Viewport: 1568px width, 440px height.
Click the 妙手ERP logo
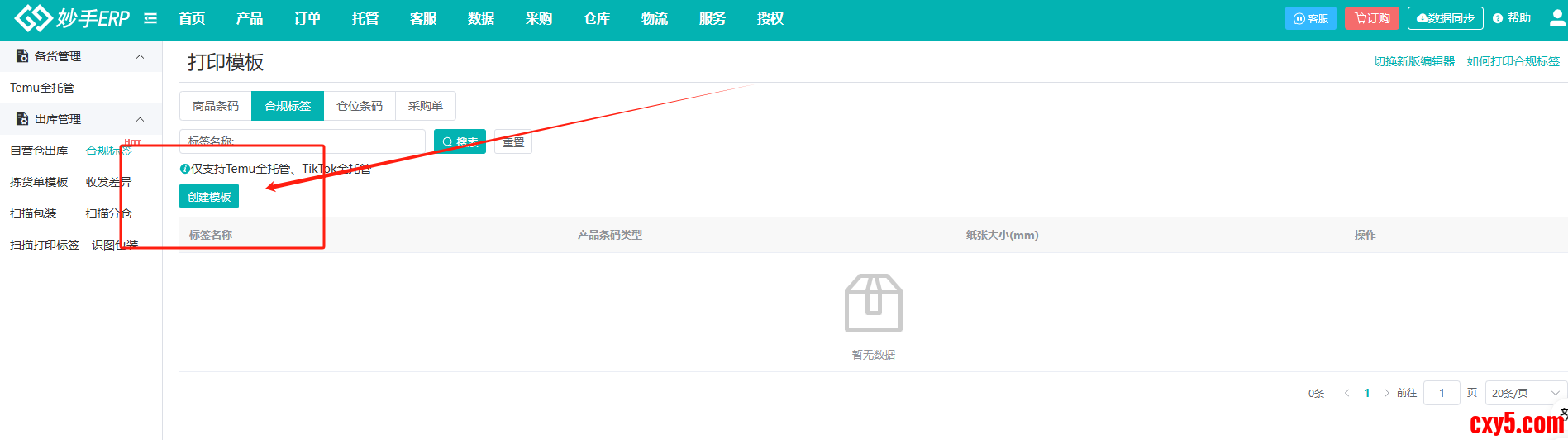72,17
